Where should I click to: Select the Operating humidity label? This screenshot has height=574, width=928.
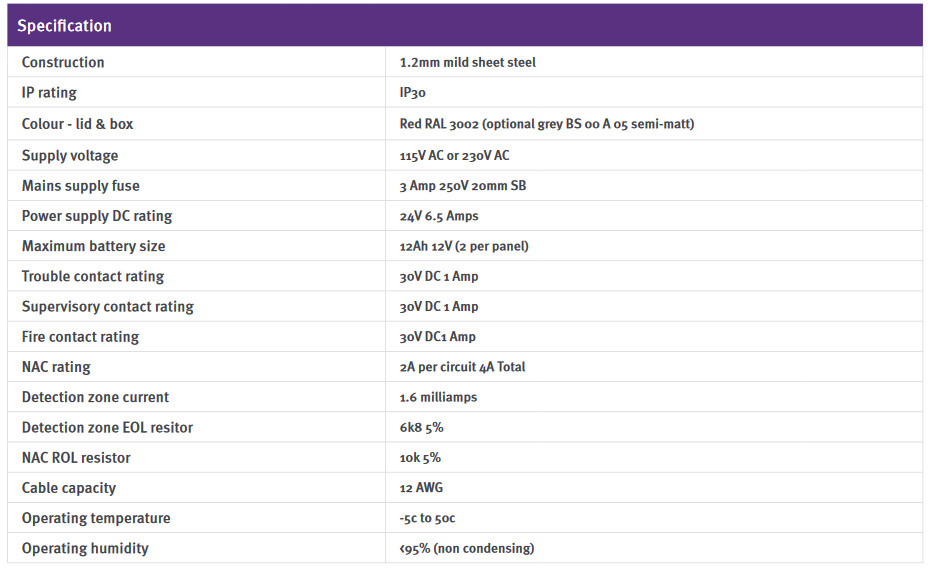point(85,548)
